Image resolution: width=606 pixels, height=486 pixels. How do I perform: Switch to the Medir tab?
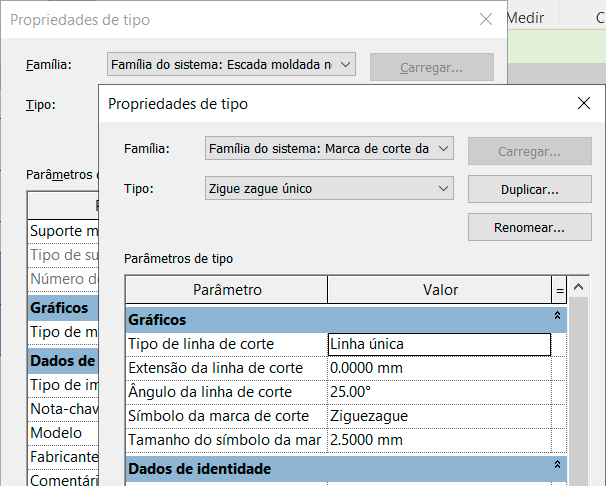click(x=526, y=17)
